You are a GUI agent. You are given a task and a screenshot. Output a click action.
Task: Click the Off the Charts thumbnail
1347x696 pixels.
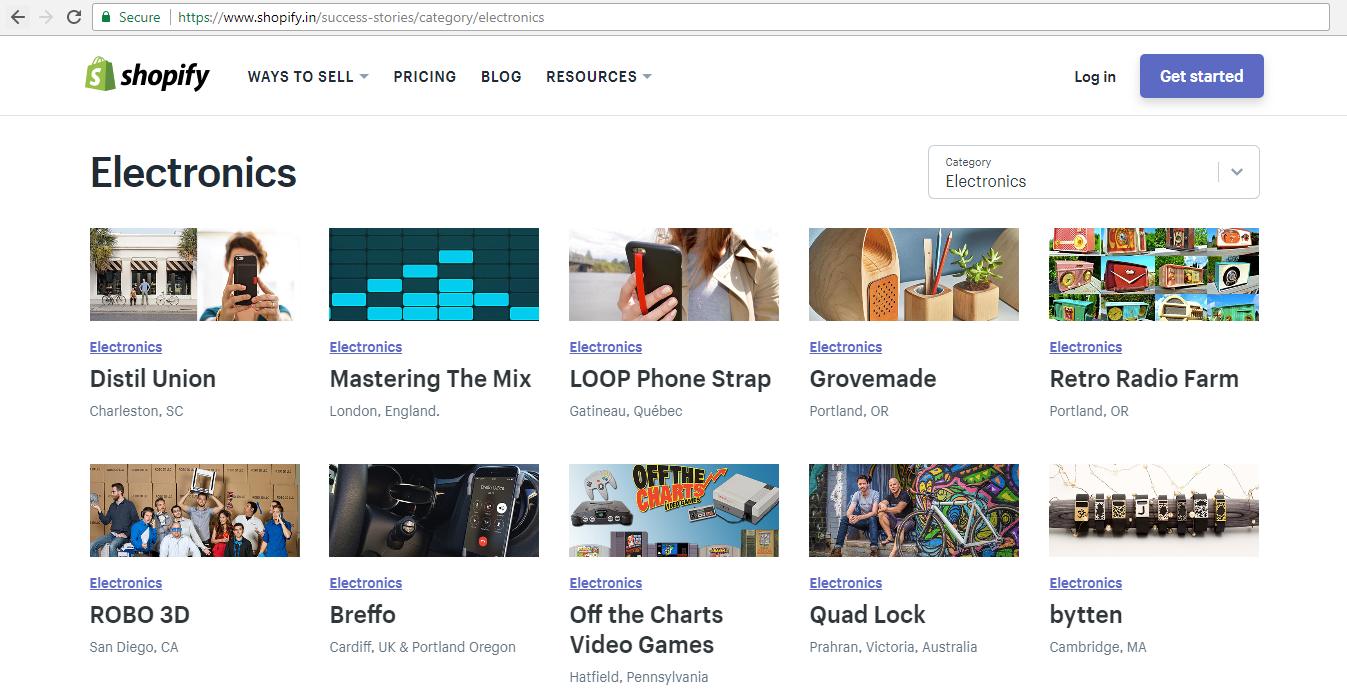[674, 510]
